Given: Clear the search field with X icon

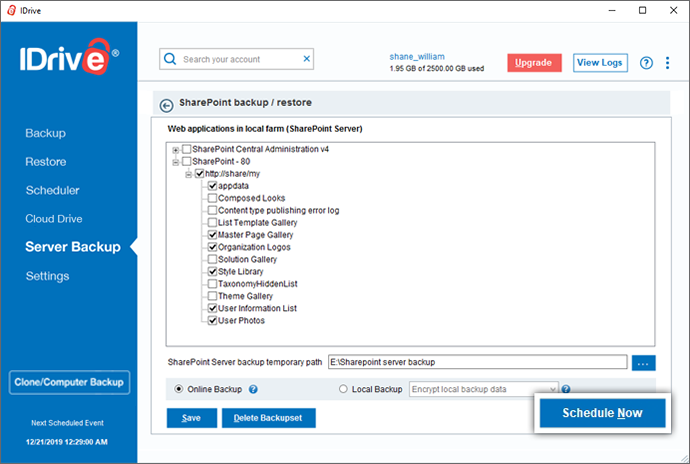Looking at the screenshot, I should [307, 59].
